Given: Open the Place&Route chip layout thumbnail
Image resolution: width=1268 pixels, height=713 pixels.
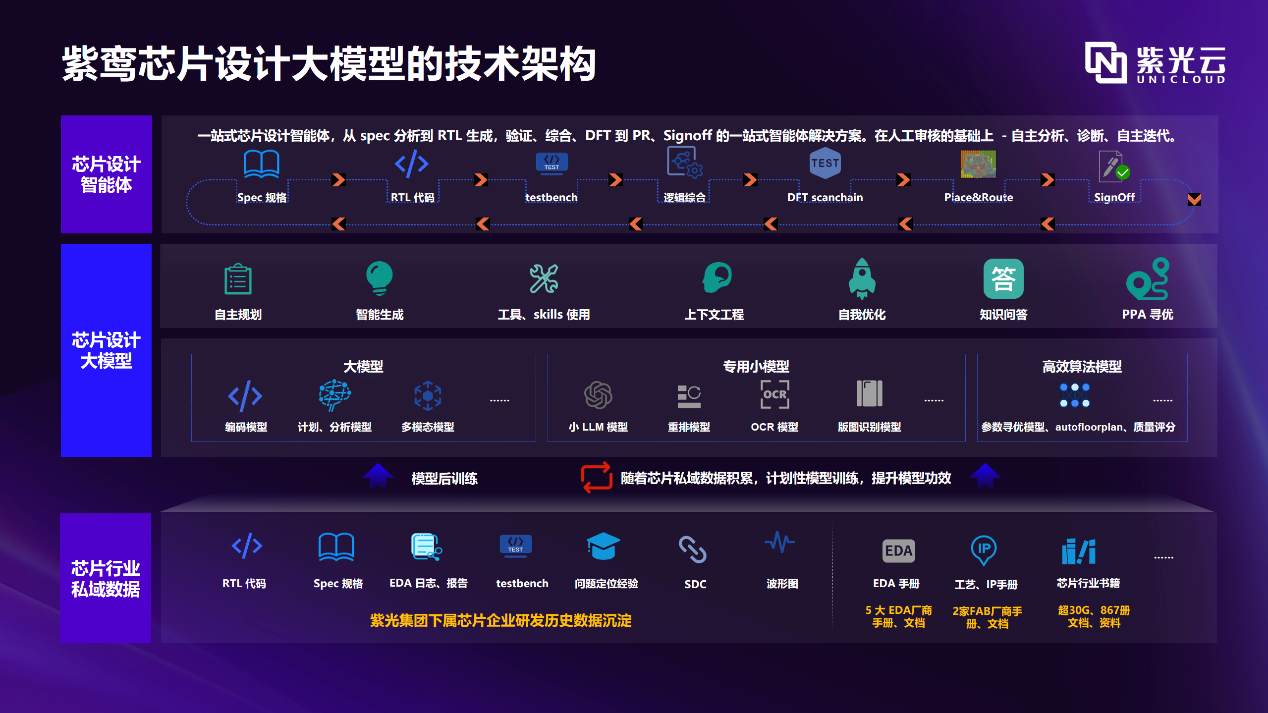Looking at the screenshot, I should click(x=978, y=164).
